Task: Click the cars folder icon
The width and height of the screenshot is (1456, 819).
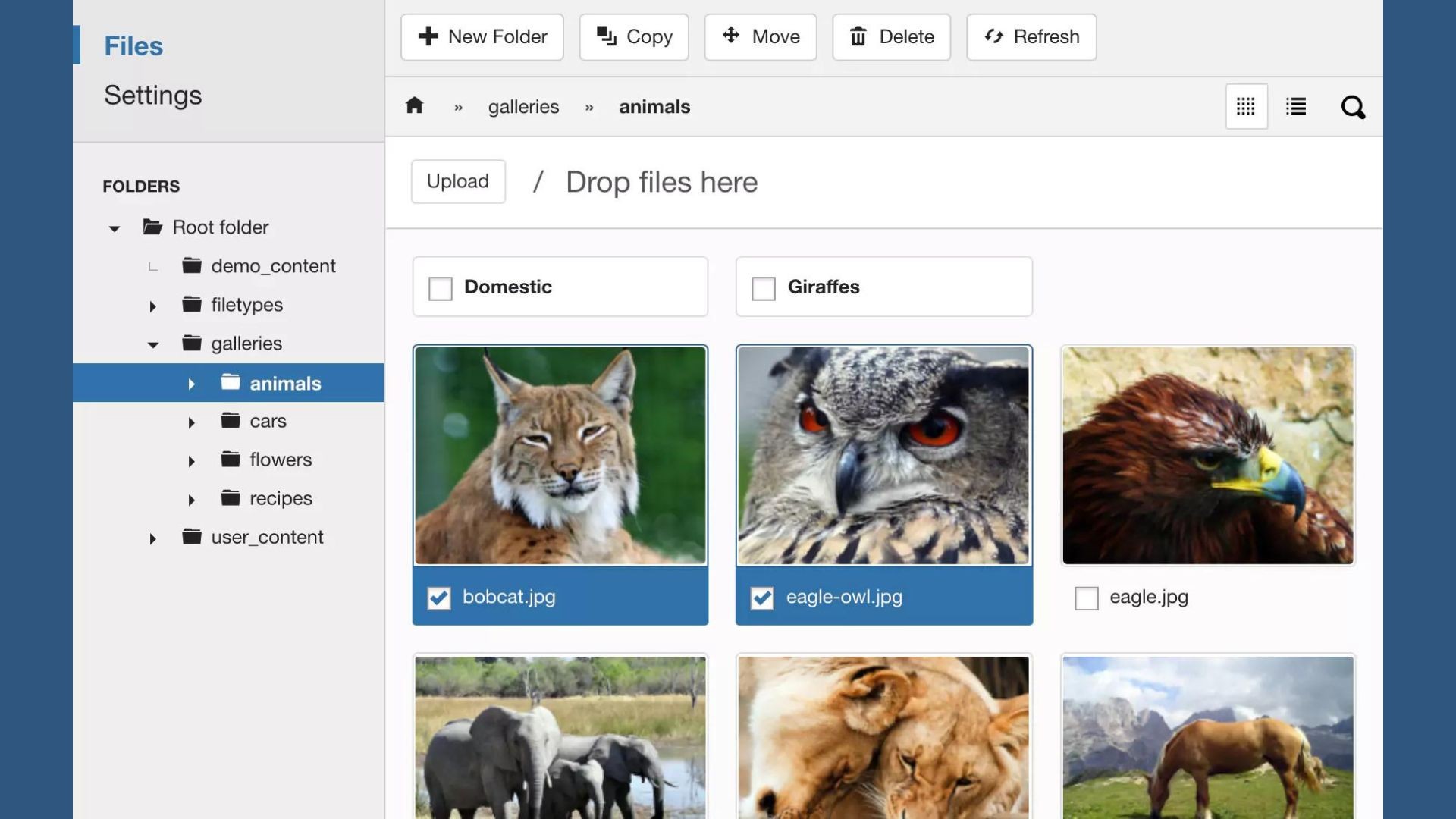Action: [231, 420]
